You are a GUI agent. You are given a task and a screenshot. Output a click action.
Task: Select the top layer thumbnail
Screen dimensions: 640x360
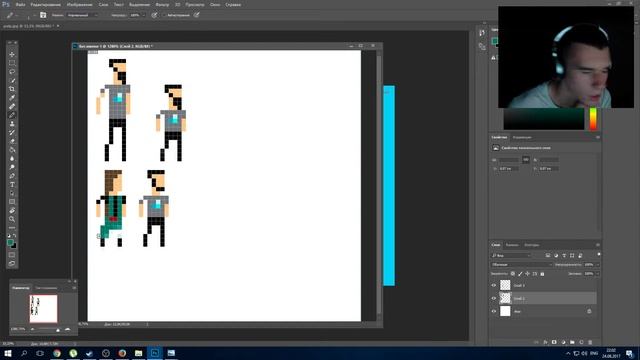(x=505, y=285)
